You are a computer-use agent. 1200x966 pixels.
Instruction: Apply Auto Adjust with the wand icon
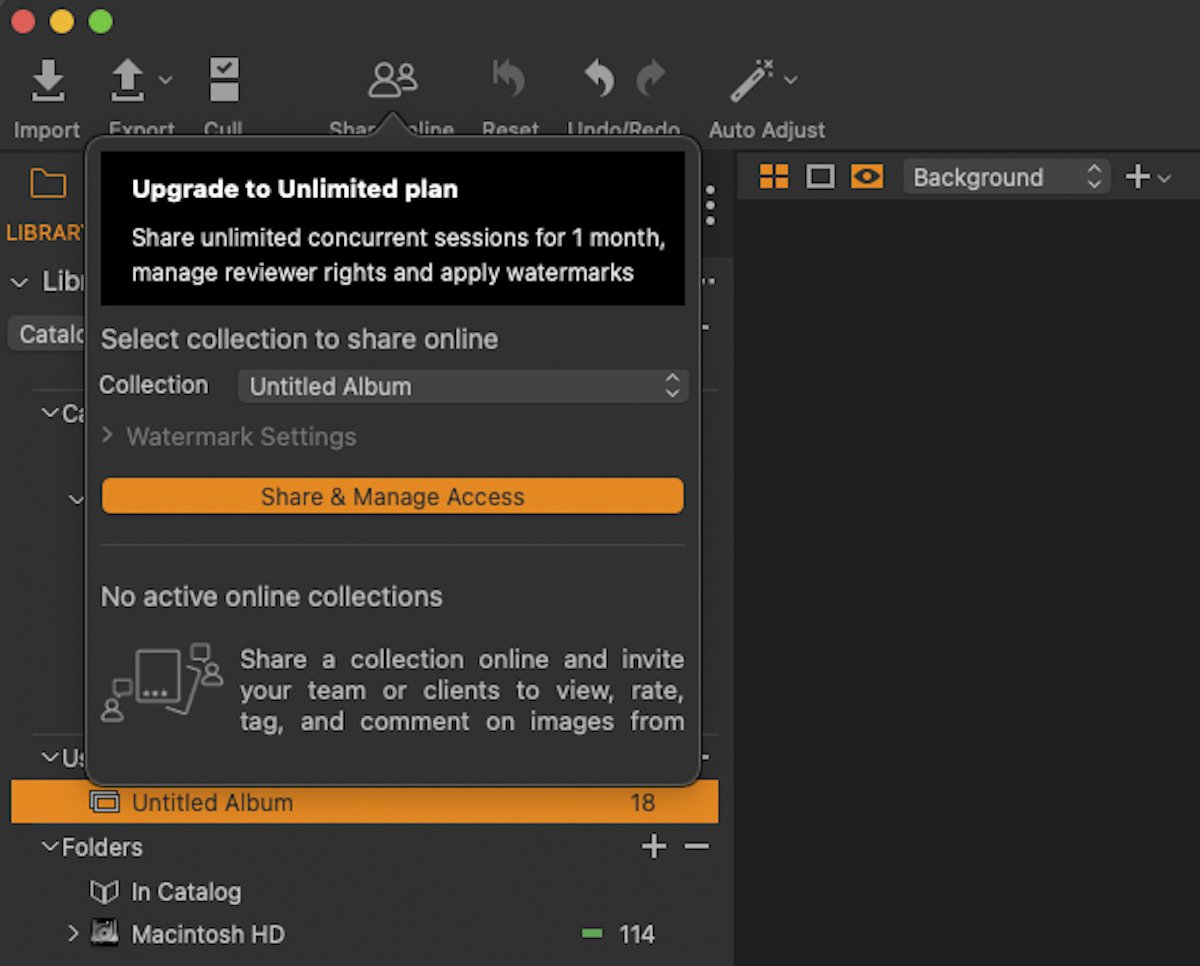click(752, 79)
